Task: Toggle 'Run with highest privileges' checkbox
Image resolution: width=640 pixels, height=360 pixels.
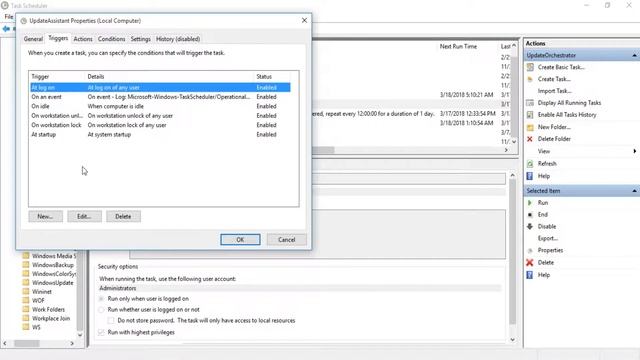Action: click(x=101, y=332)
